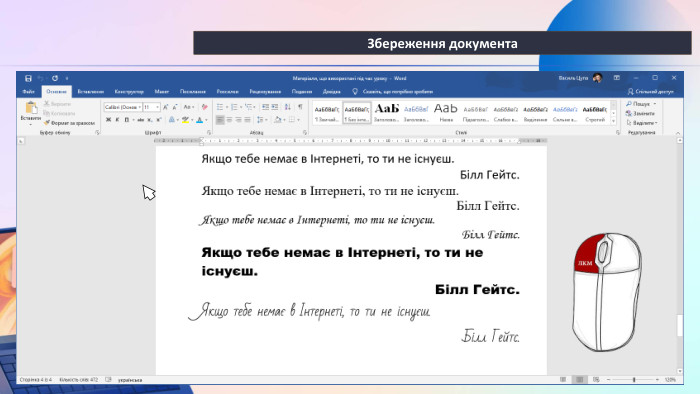Expand the Абзац paragraph dialog launcher

point(305,133)
